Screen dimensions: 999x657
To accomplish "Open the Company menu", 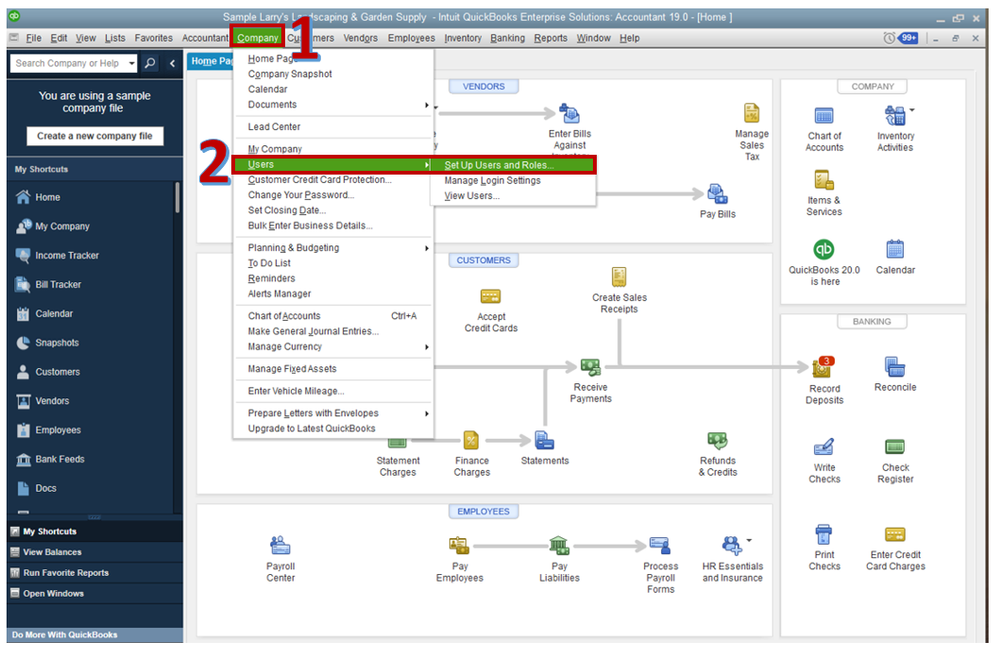I will pos(257,38).
